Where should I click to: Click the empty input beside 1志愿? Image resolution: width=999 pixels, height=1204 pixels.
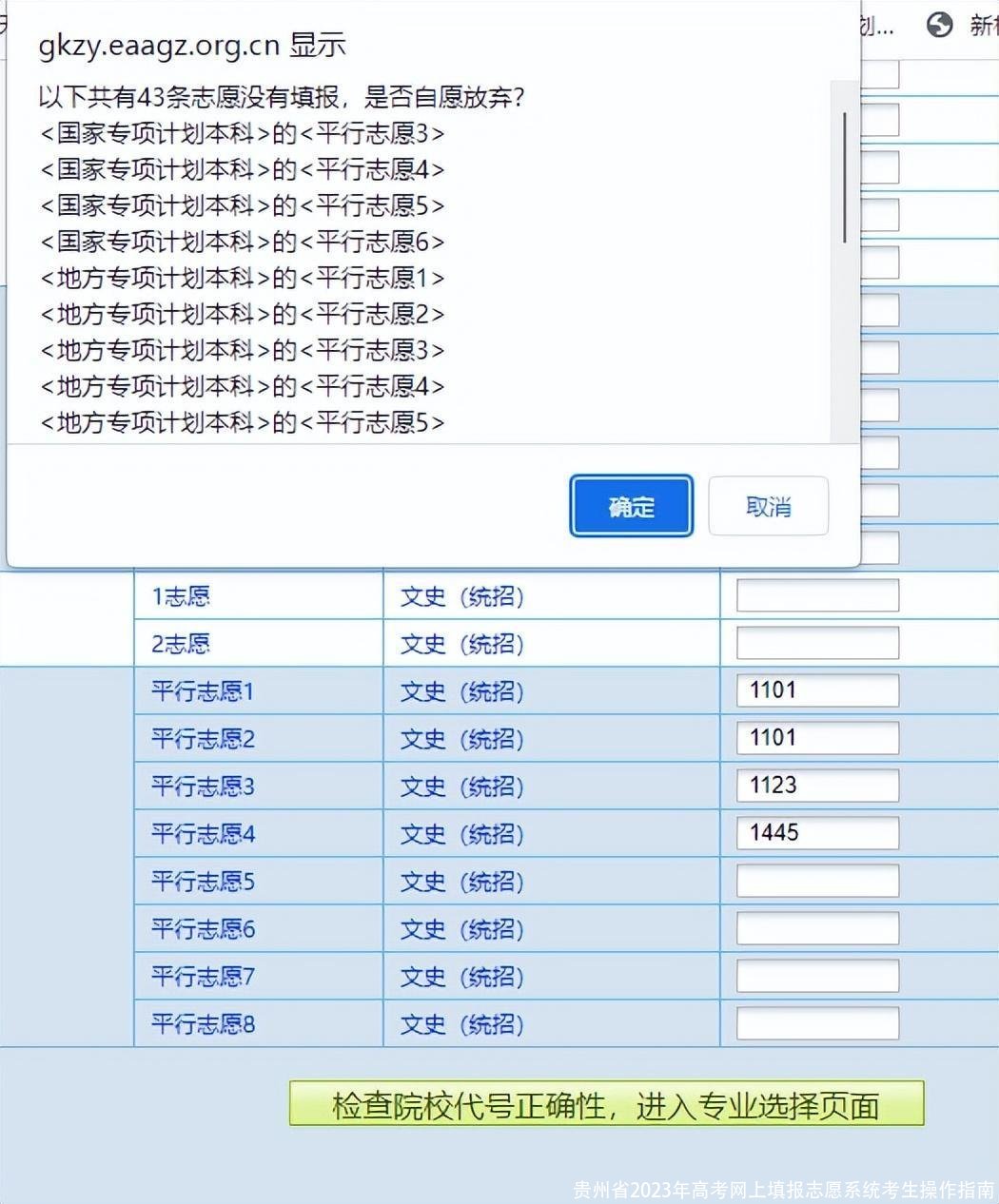[816, 595]
